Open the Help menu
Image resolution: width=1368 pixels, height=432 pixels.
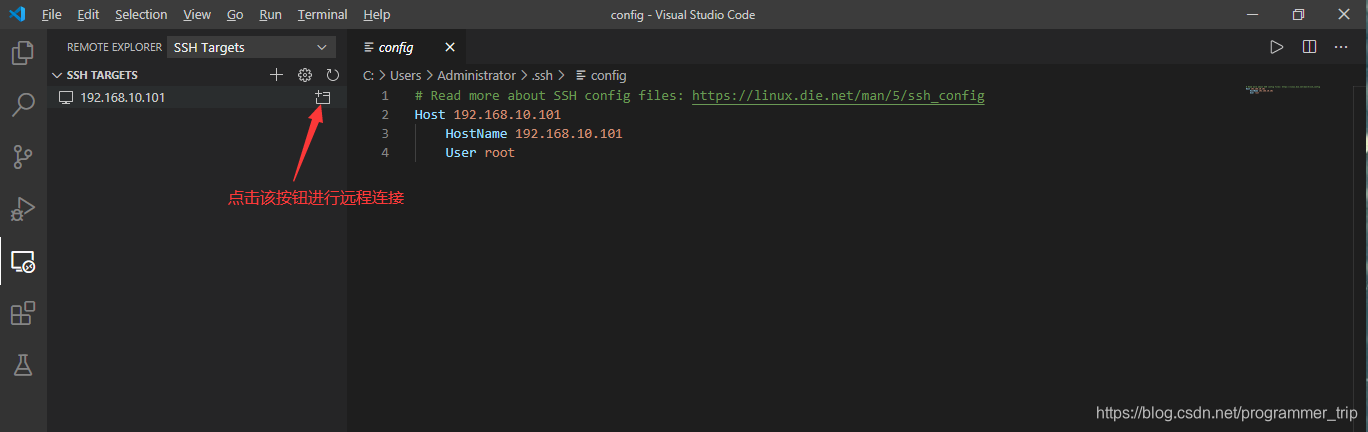(377, 14)
